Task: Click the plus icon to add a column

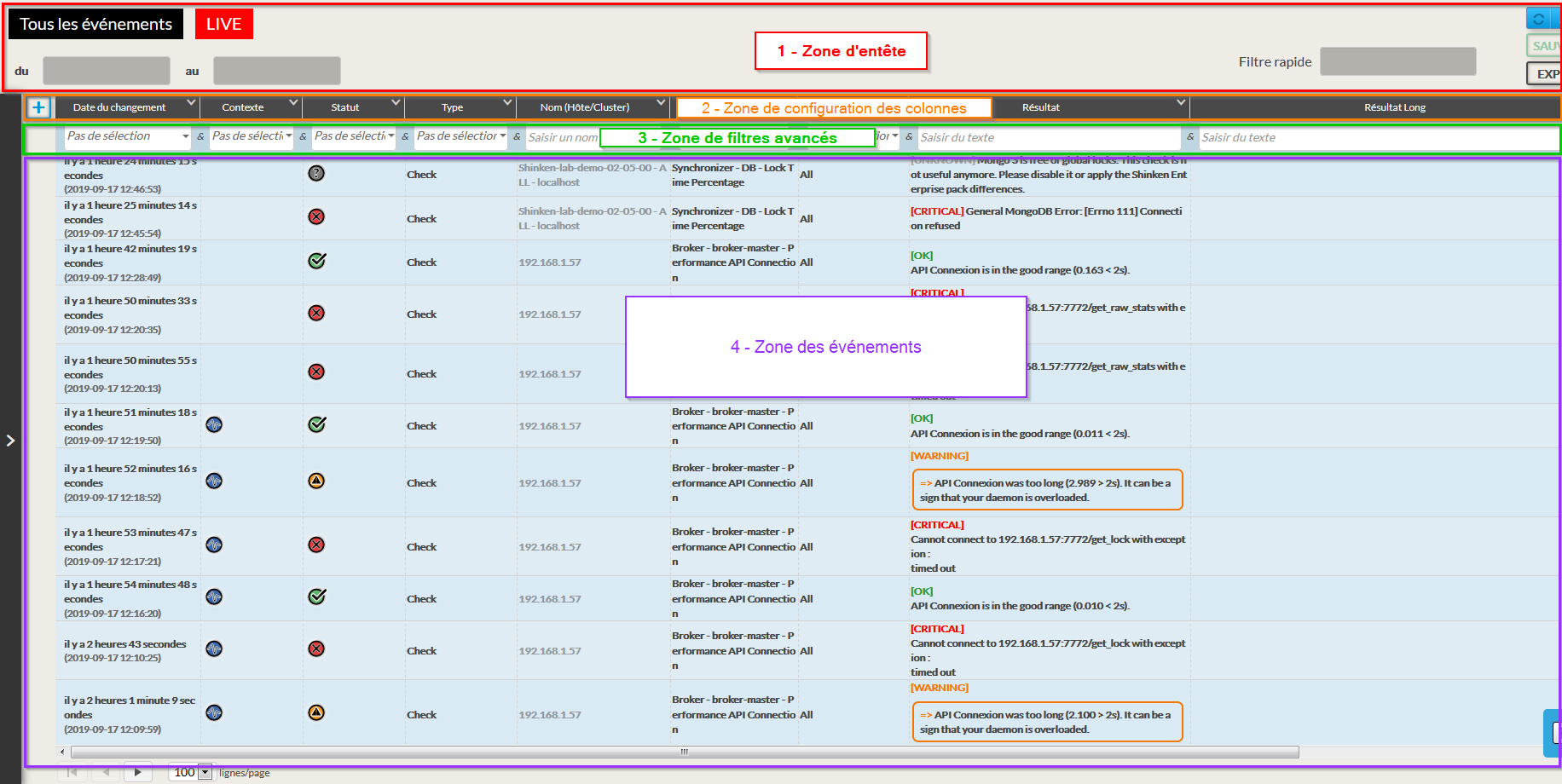Action: click(38, 107)
